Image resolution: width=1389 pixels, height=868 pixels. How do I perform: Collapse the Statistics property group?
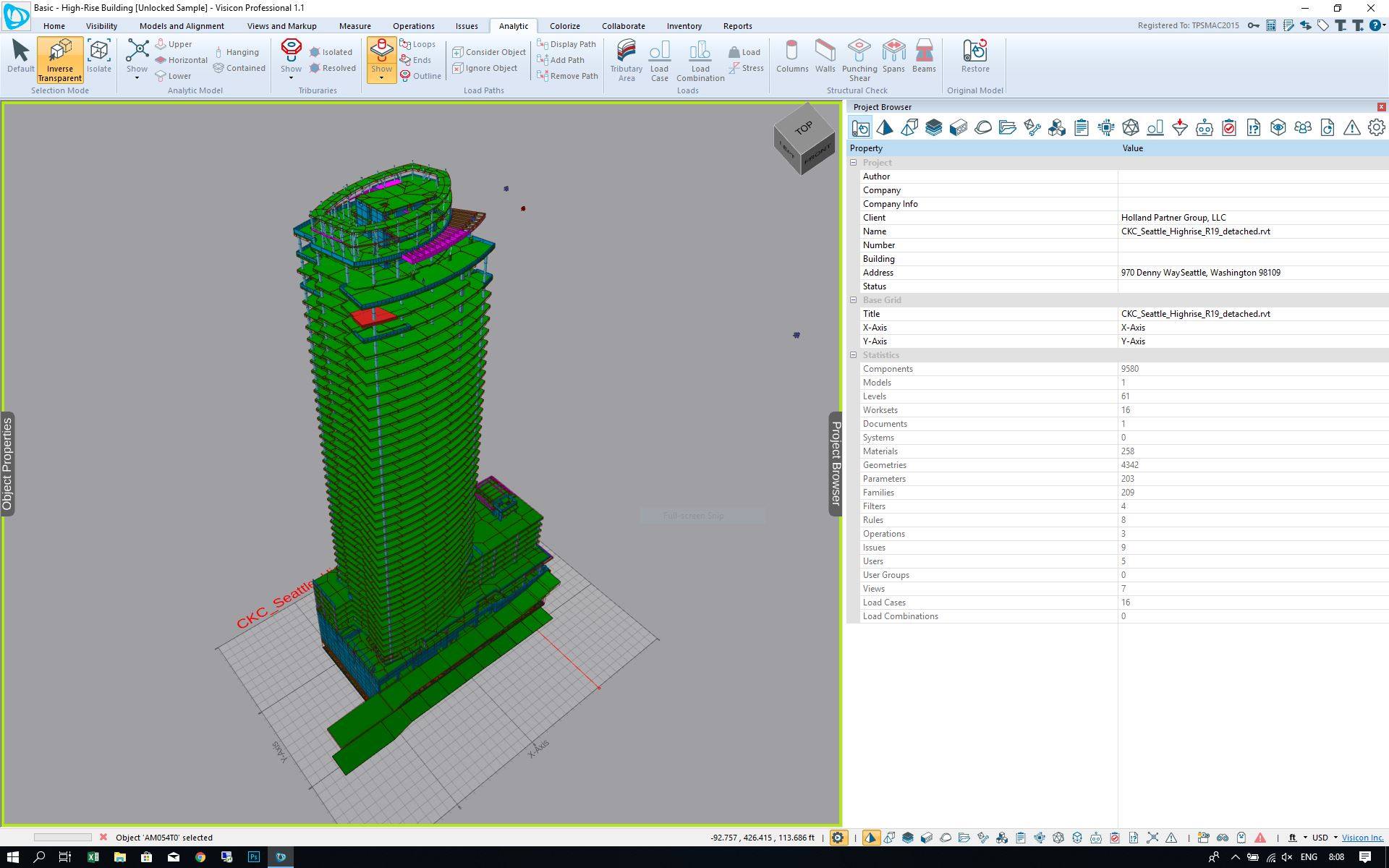853,355
